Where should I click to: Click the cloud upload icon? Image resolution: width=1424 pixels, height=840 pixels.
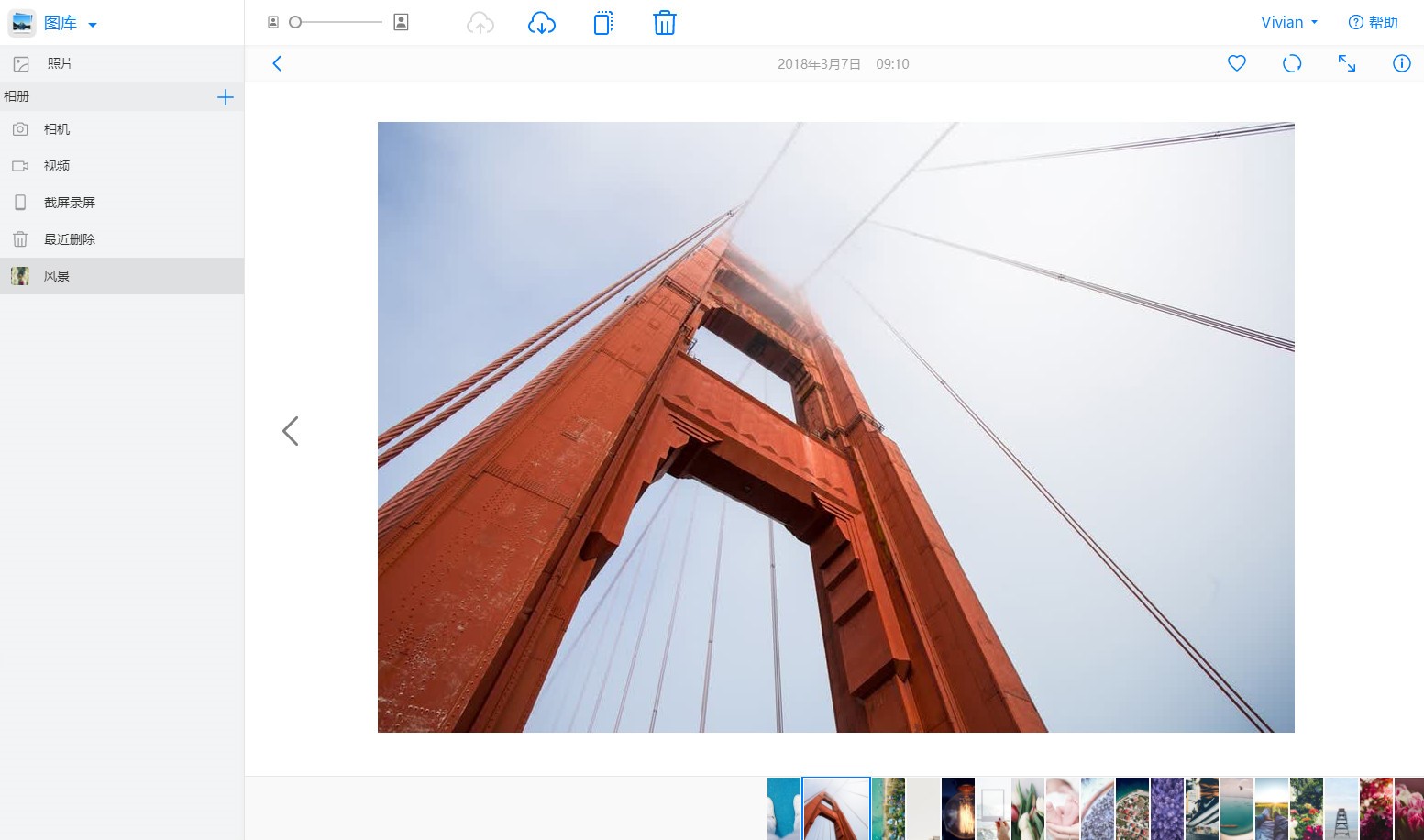point(480,23)
